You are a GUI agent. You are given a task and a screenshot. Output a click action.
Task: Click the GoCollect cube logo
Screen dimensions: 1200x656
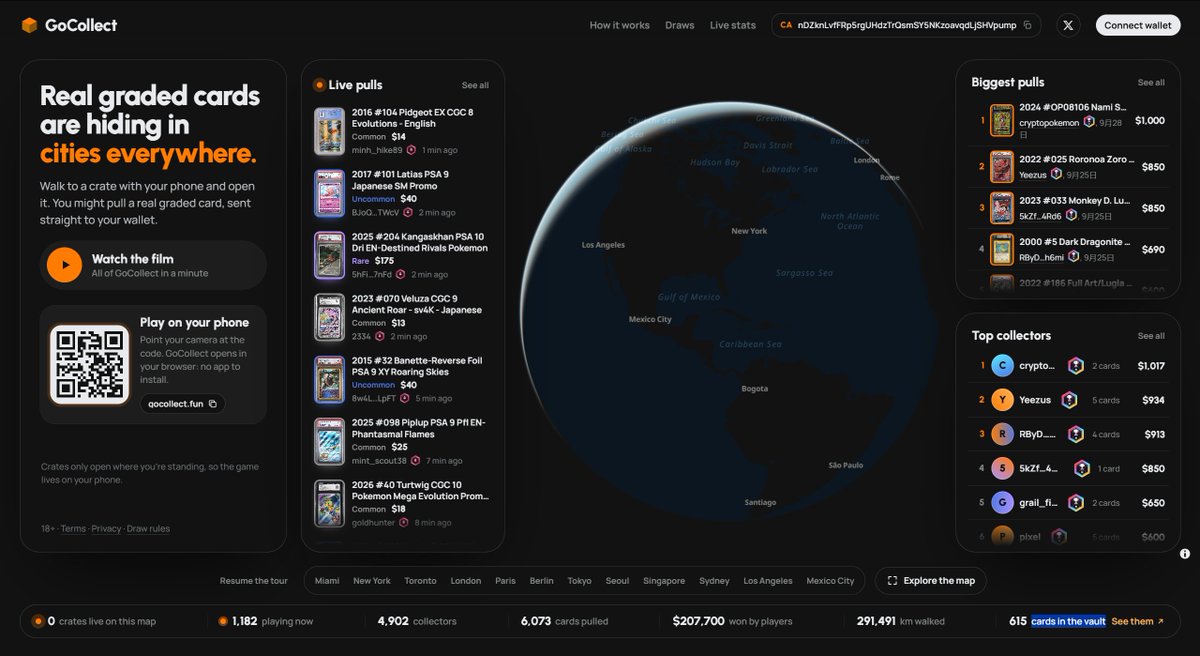[x=30, y=25]
